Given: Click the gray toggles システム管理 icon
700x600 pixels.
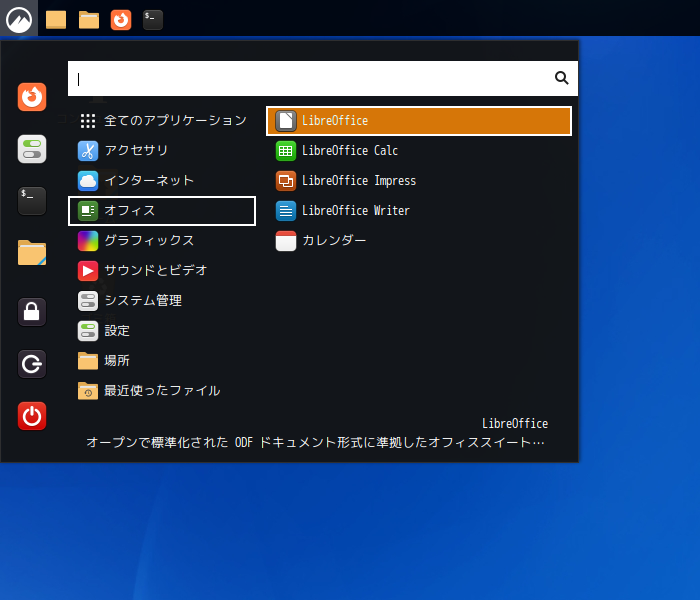Looking at the screenshot, I should click(x=88, y=301).
